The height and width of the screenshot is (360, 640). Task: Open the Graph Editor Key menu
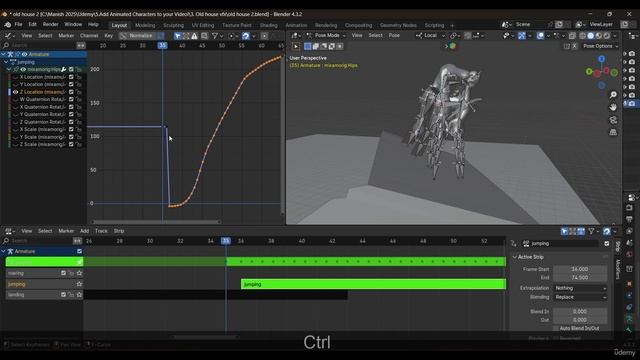(x=109, y=36)
